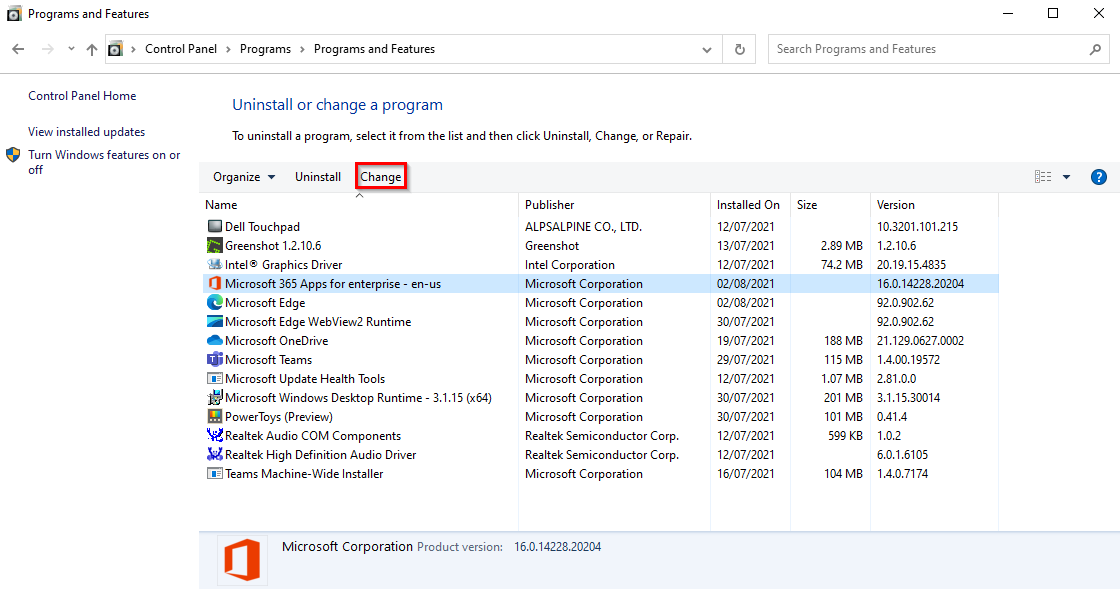Select the Teams Machine-Wide Installer icon
This screenshot has height=589, width=1120.
[214, 473]
